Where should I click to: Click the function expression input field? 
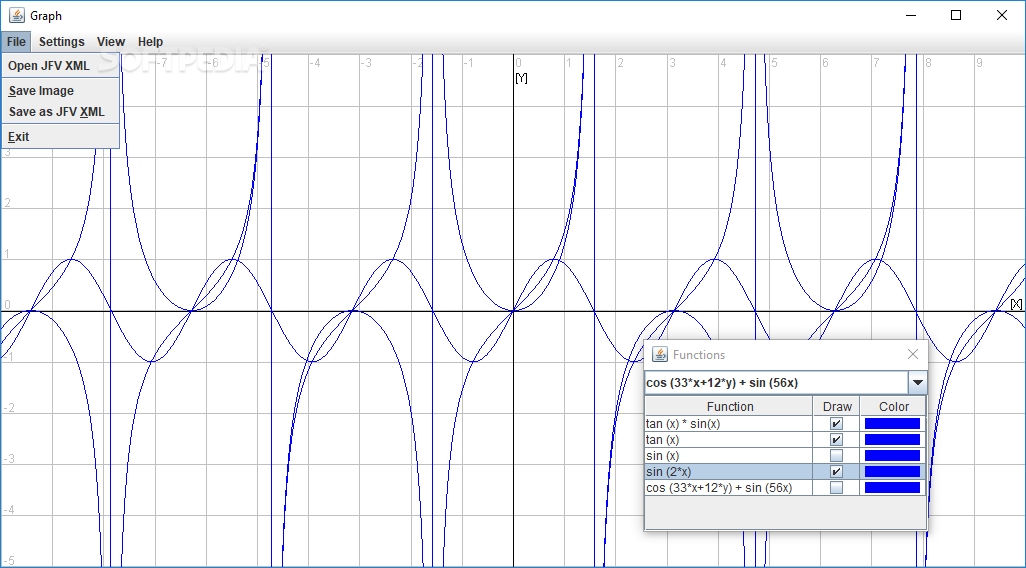[776, 383]
